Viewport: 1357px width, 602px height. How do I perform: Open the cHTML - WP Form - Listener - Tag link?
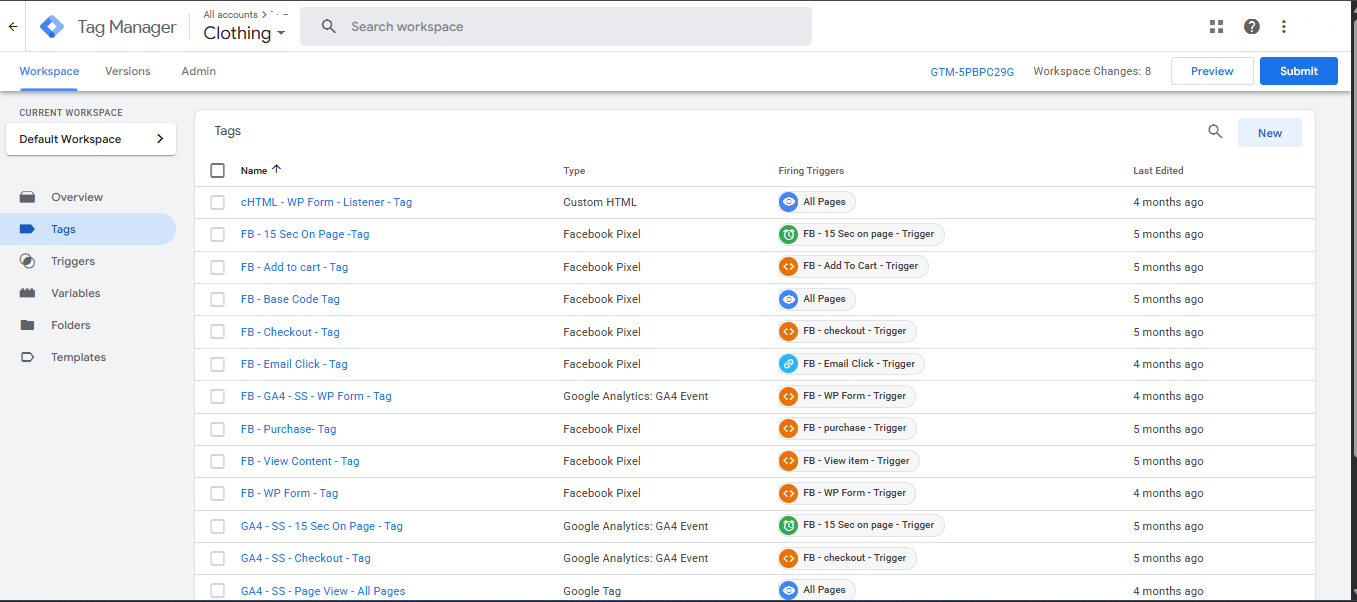pyautogui.click(x=326, y=202)
